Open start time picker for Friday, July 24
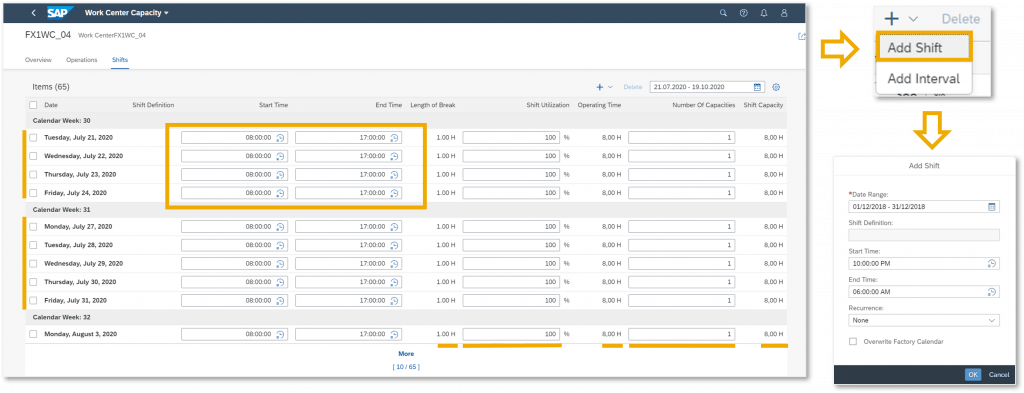1024x393 pixels. [280, 193]
